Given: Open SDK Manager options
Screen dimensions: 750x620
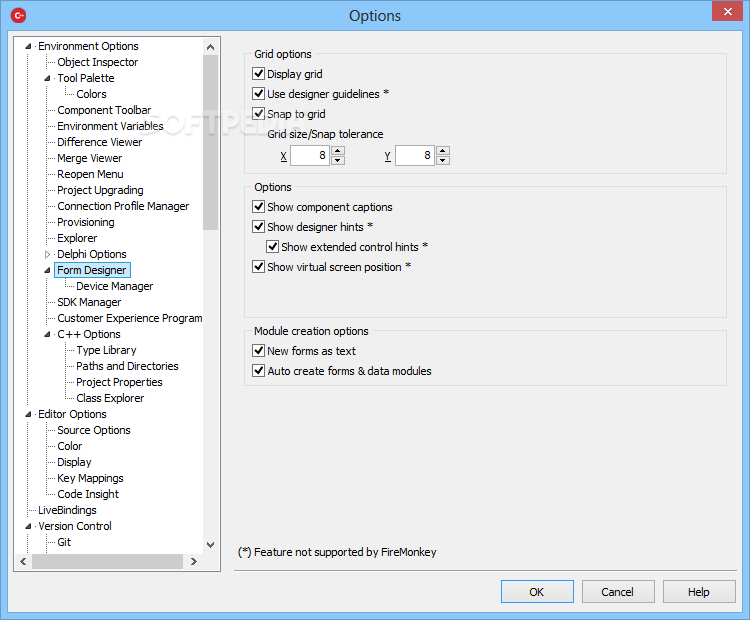Looking at the screenshot, I should click(89, 302).
